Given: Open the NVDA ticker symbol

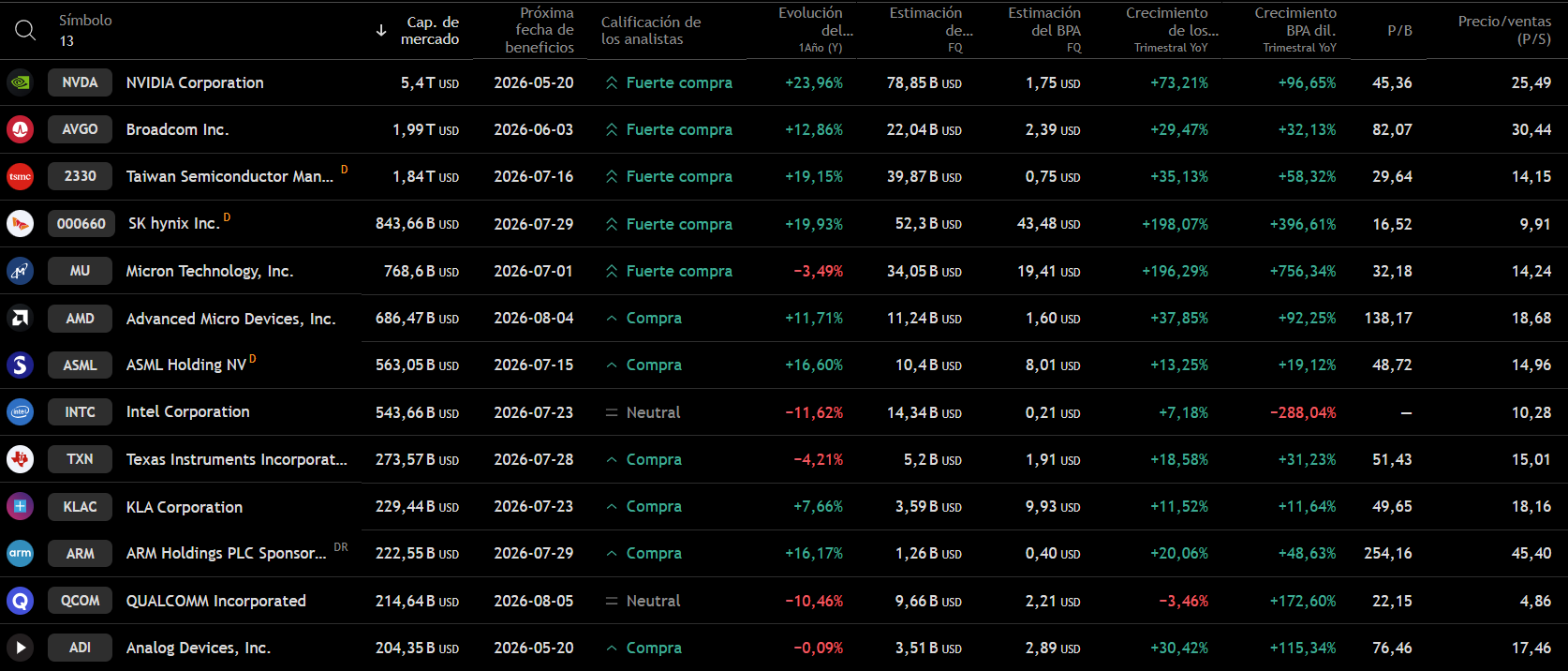Looking at the screenshot, I should [x=80, y=82].
